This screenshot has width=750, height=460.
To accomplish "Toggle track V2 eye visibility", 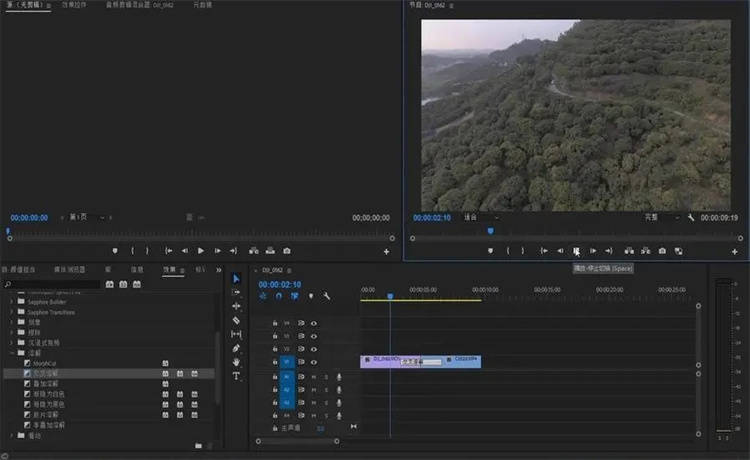I will coord(314,349).
